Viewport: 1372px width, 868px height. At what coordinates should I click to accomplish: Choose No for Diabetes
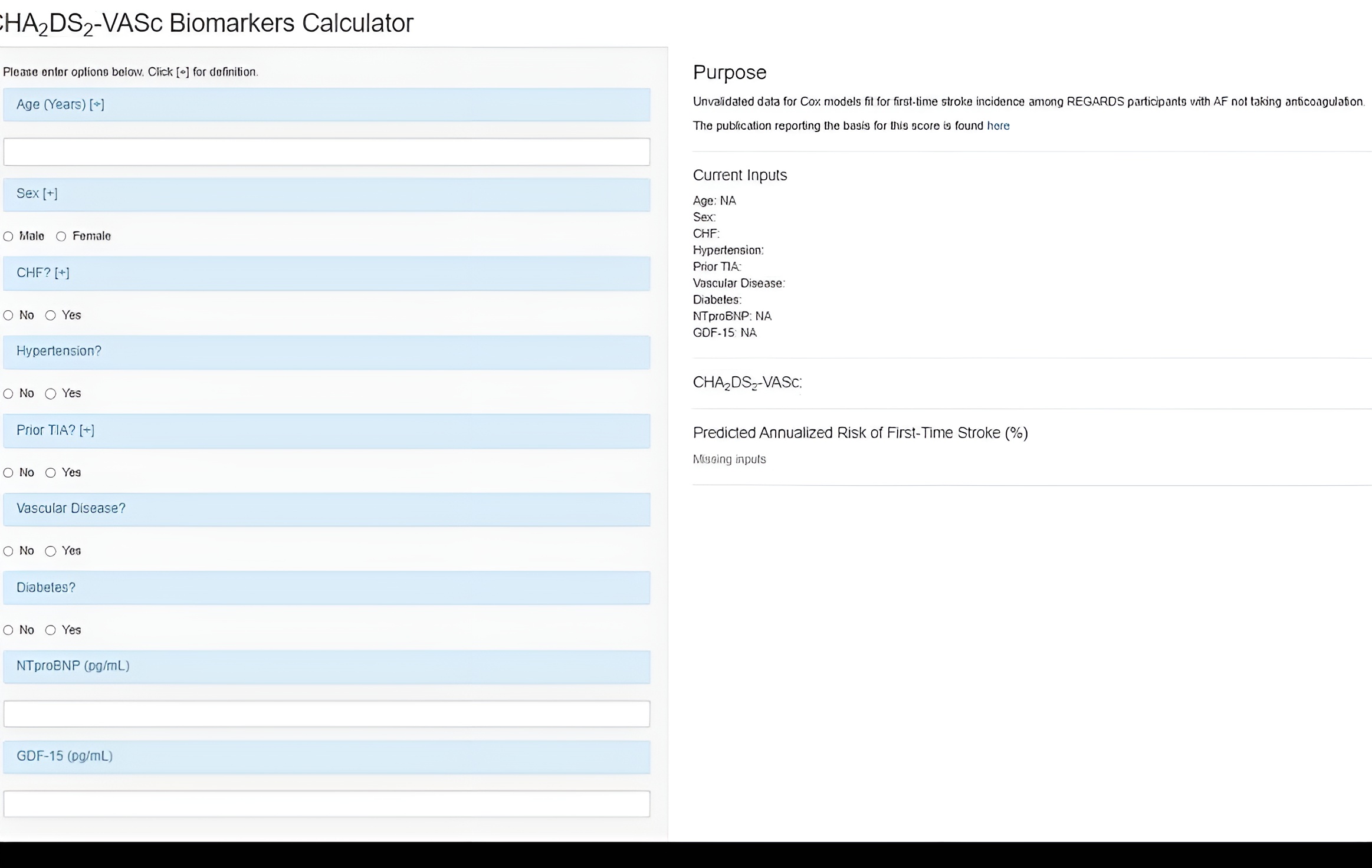[x=8, y=630]
